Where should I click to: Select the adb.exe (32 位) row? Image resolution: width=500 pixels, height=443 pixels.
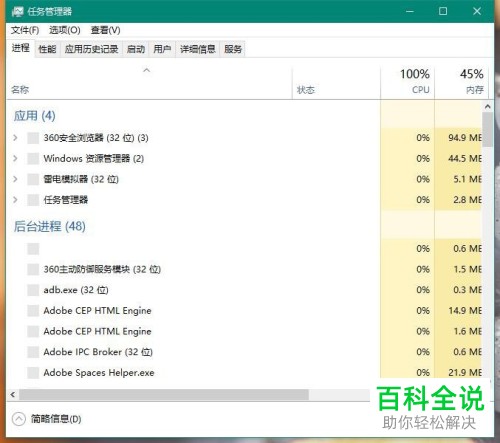(x=244, y=290)
